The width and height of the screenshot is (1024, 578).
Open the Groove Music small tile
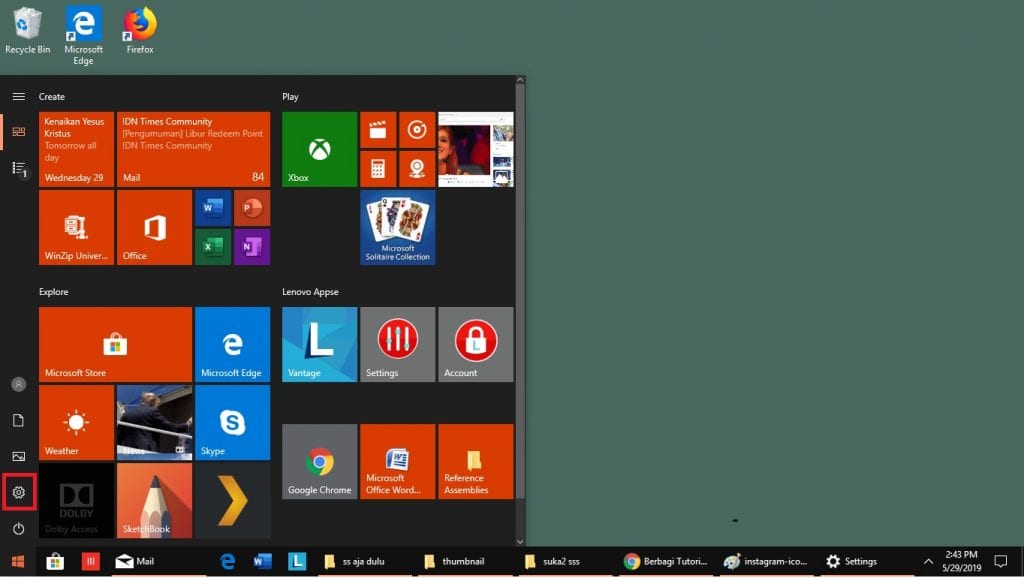tap(417, 130)
